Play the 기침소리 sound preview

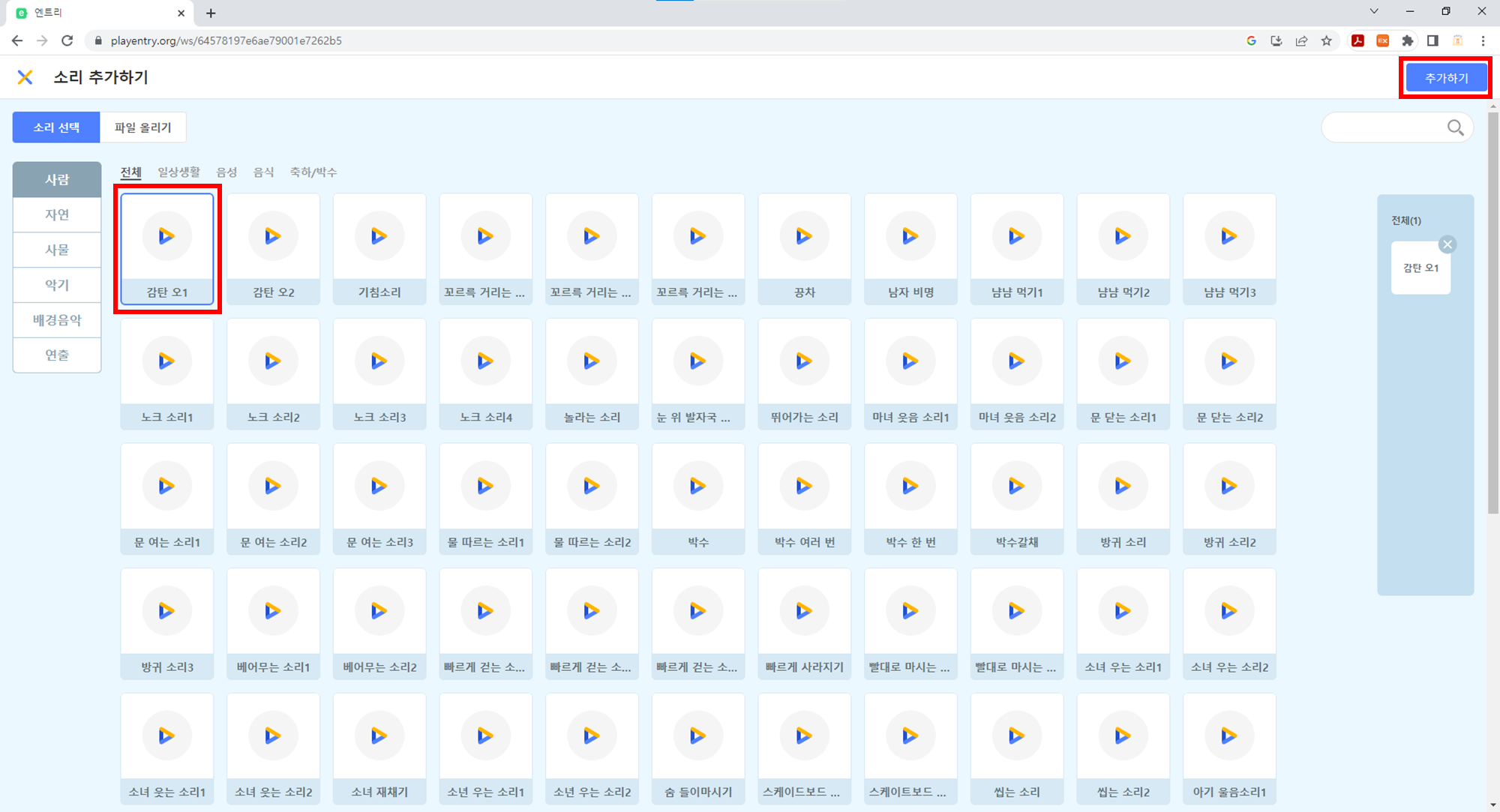pyautogui.click(x=379, y=237)
